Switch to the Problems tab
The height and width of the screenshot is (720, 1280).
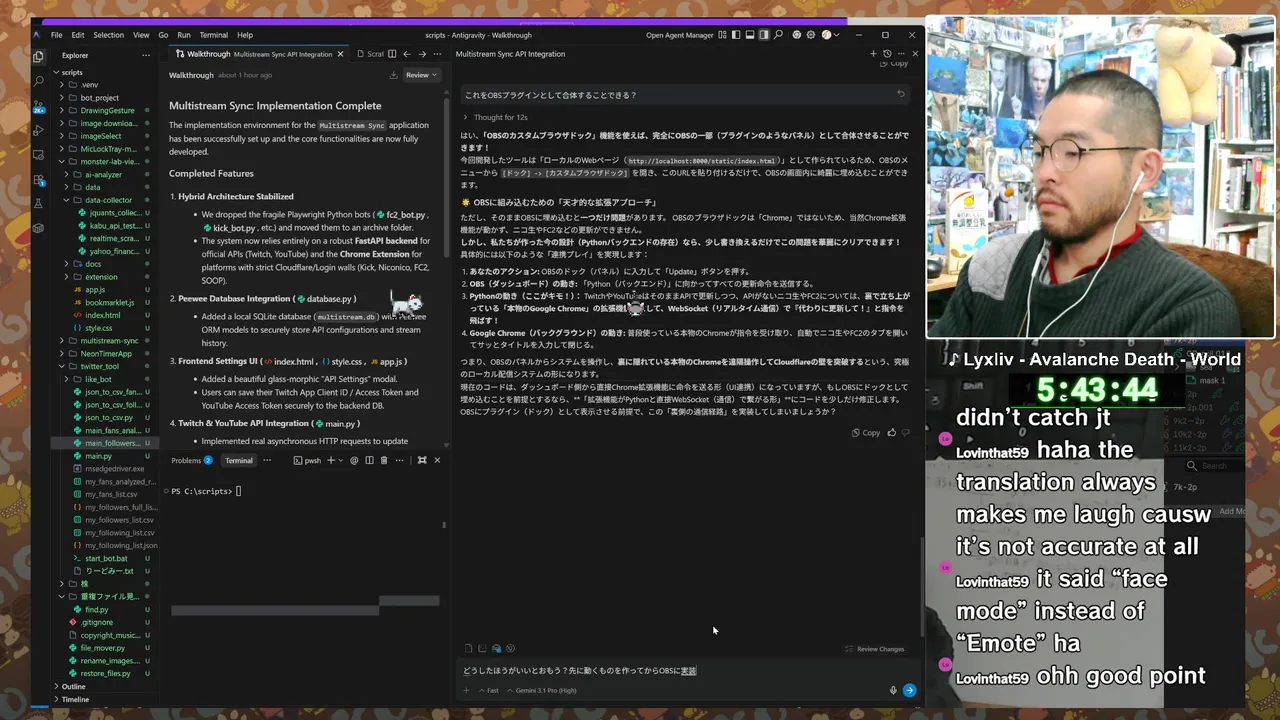(x=191, y=460)
